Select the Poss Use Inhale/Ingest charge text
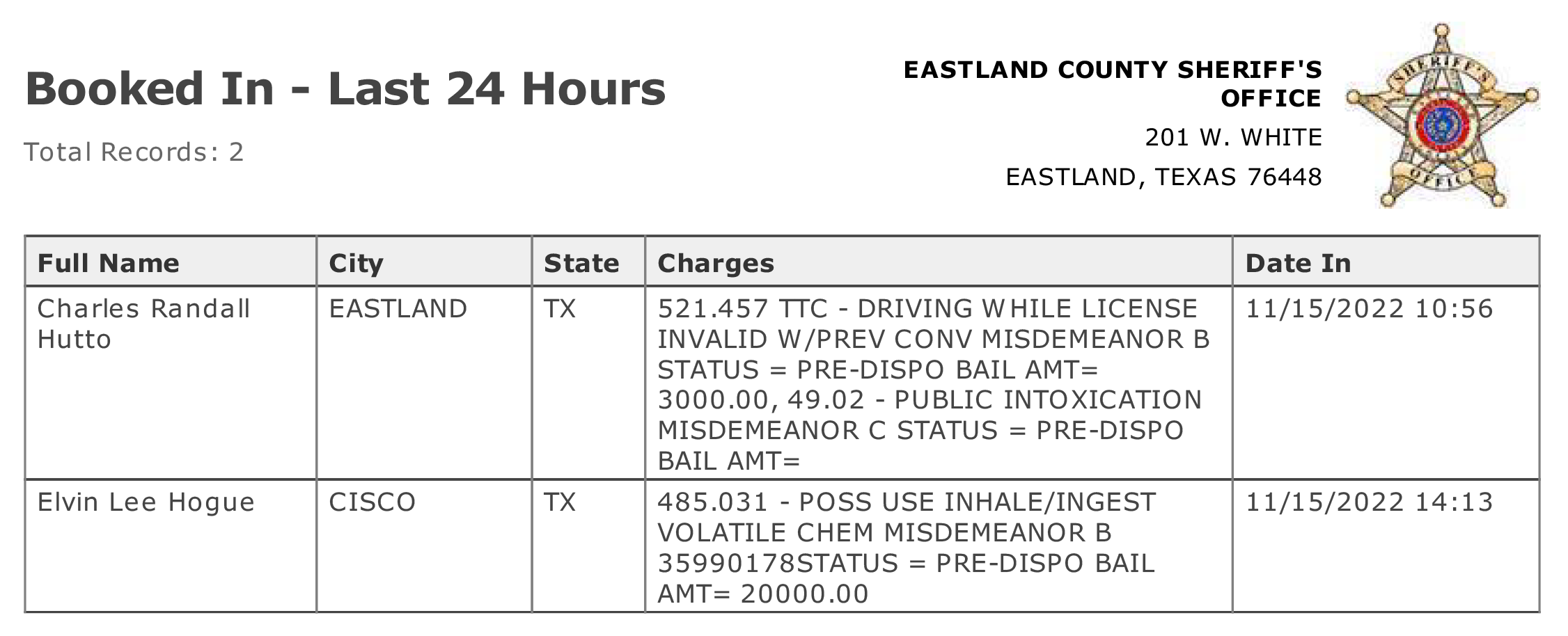Screen dimensions: 1568x636 coord(907,548)
